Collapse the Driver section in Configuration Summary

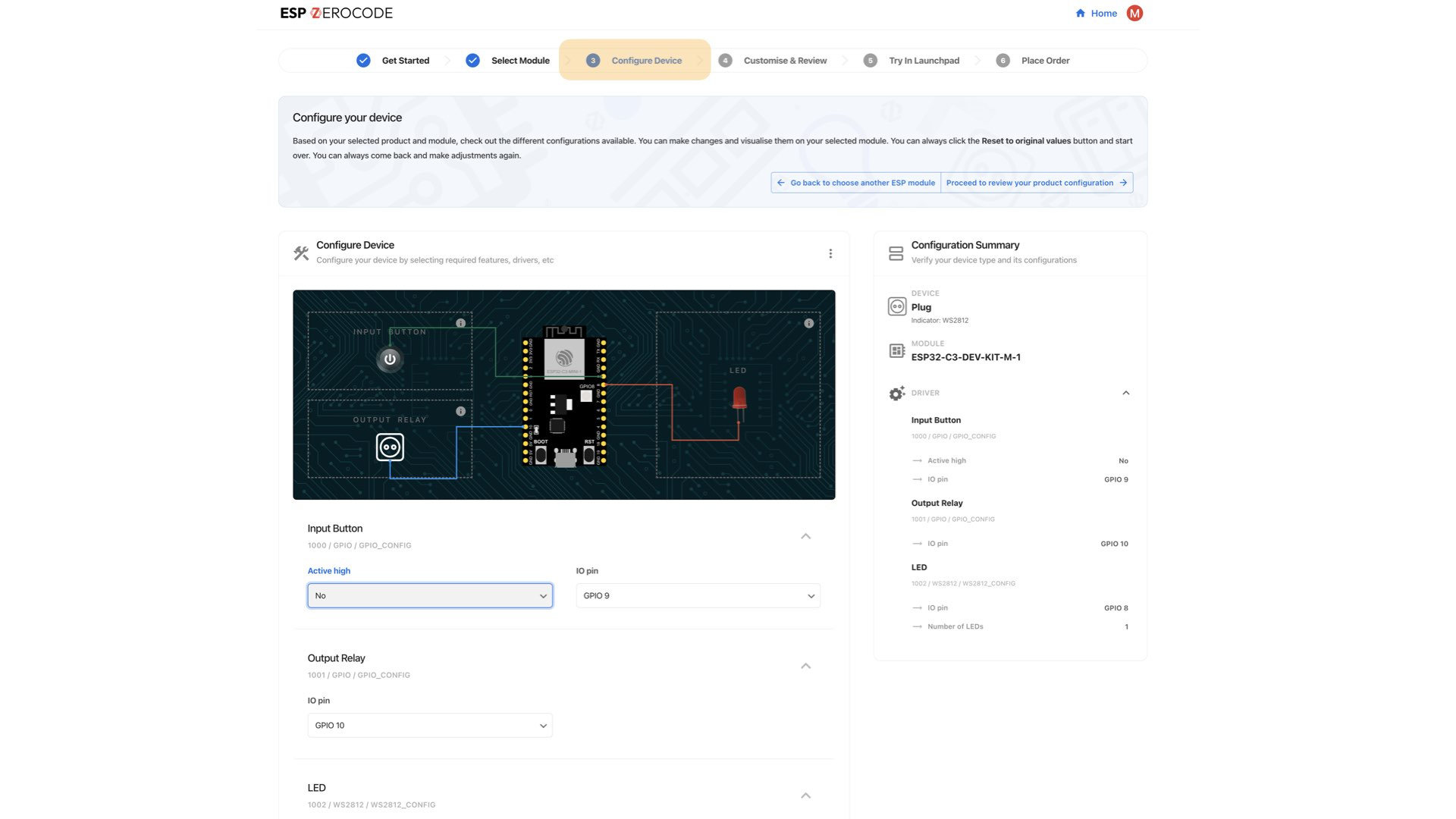[x=1126, y=393]
